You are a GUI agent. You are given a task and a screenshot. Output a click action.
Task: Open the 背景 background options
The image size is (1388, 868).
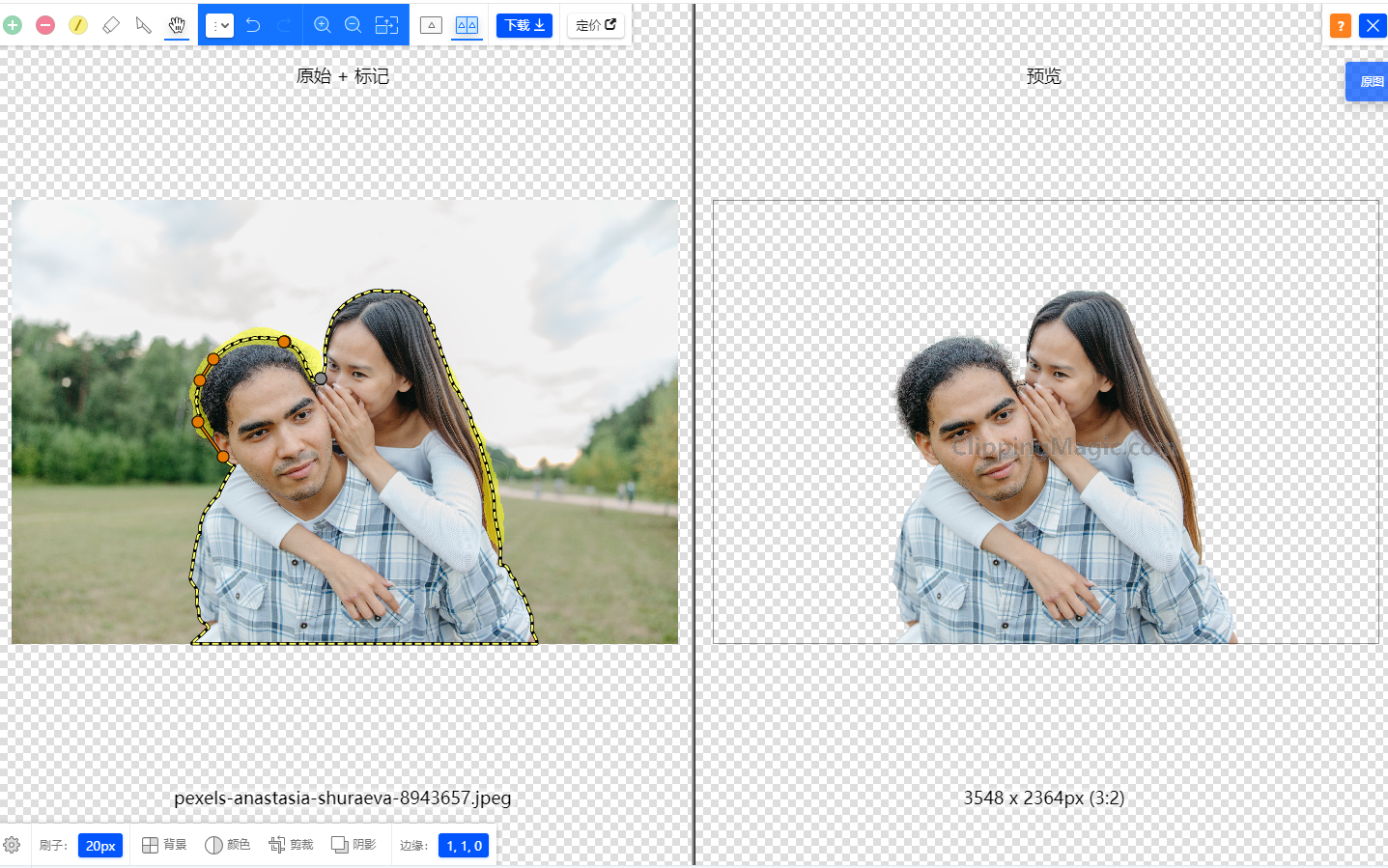pos(164,845)
